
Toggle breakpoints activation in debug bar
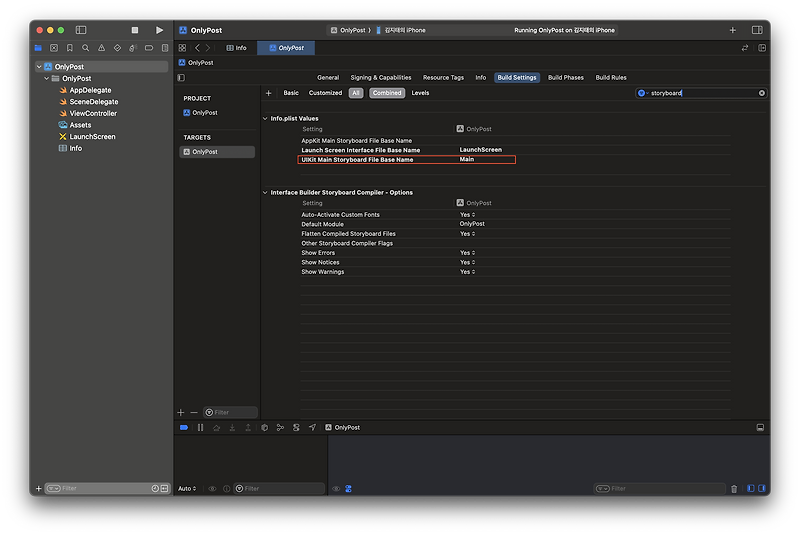click(184, 427)
